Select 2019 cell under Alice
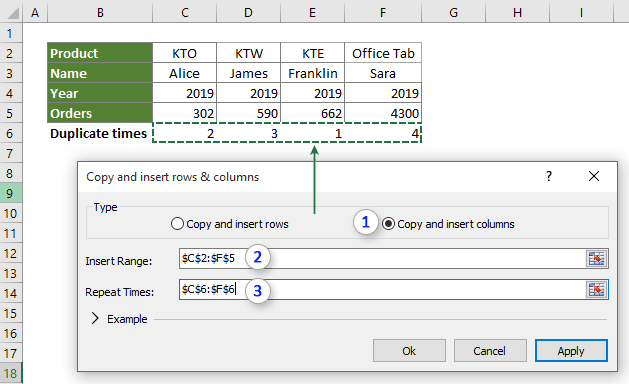Image resolution: width=629 pixels, height=384 pixels. 185,93
